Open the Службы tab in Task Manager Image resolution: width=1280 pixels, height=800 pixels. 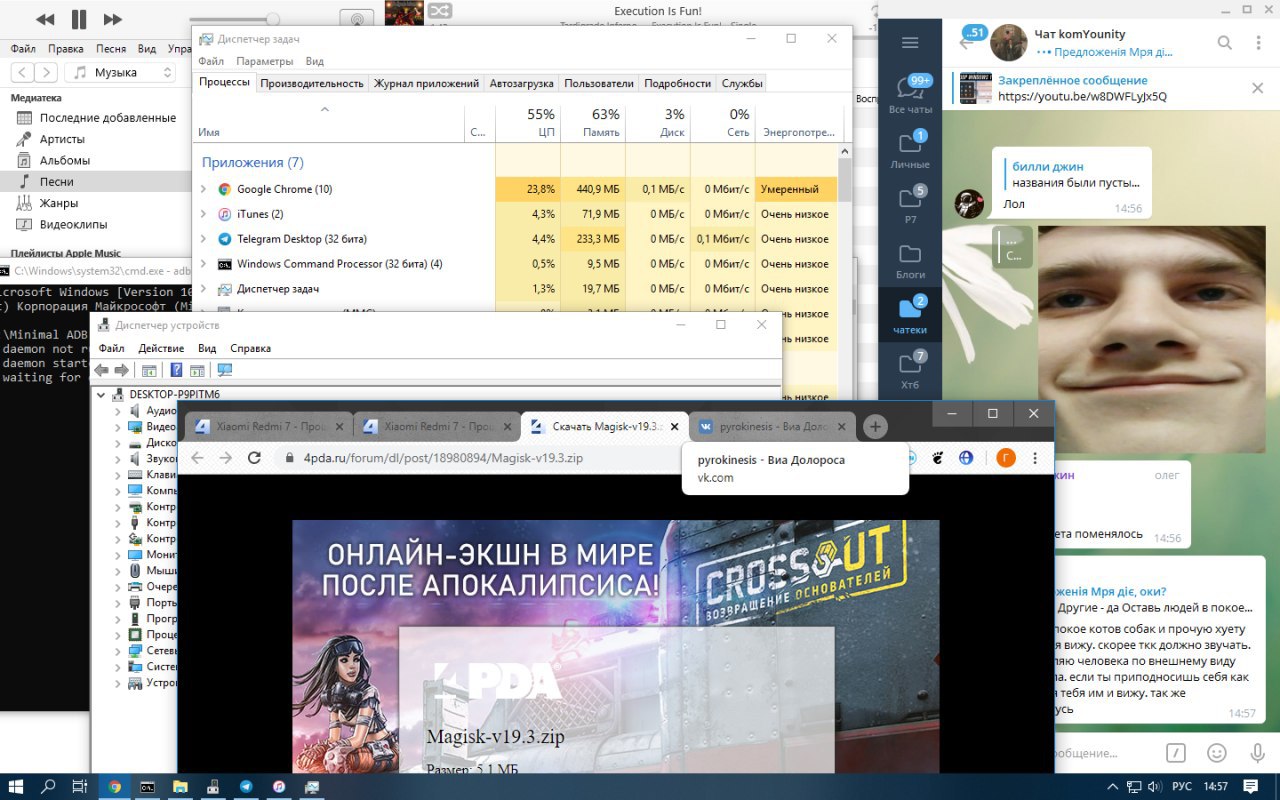coord(742,83)
